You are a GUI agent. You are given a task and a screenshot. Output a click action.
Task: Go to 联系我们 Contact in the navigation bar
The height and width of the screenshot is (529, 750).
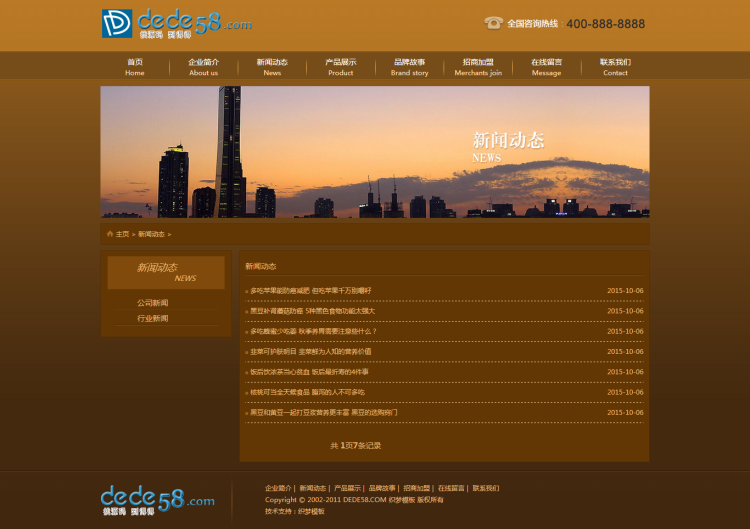tap(615, 67)
